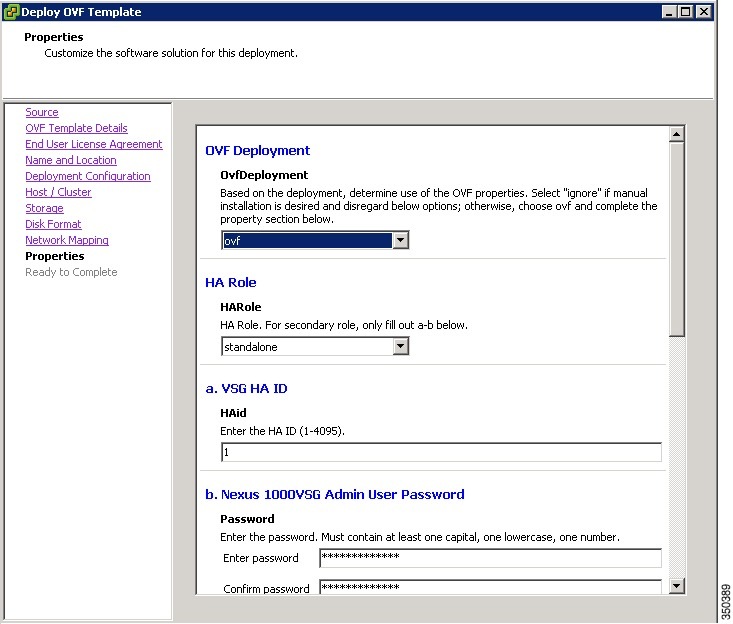Click the a. VSG HA ID heading
The width and height of the screenshot is (733, 624).
[246, 388]
